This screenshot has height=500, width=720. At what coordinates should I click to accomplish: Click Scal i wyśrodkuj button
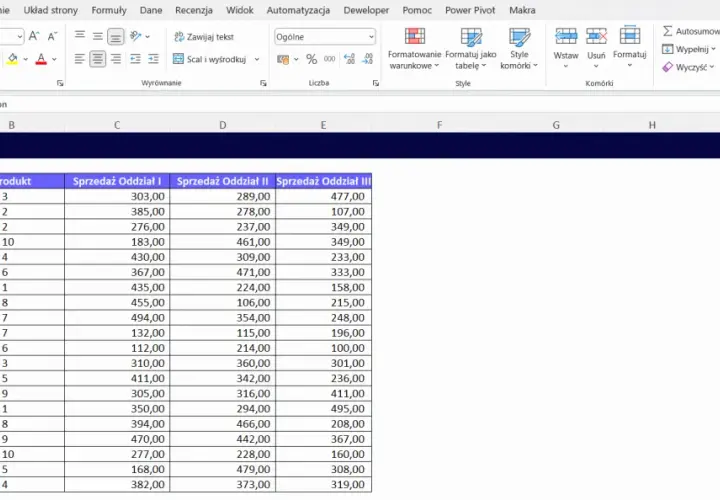tap(210, 59)
